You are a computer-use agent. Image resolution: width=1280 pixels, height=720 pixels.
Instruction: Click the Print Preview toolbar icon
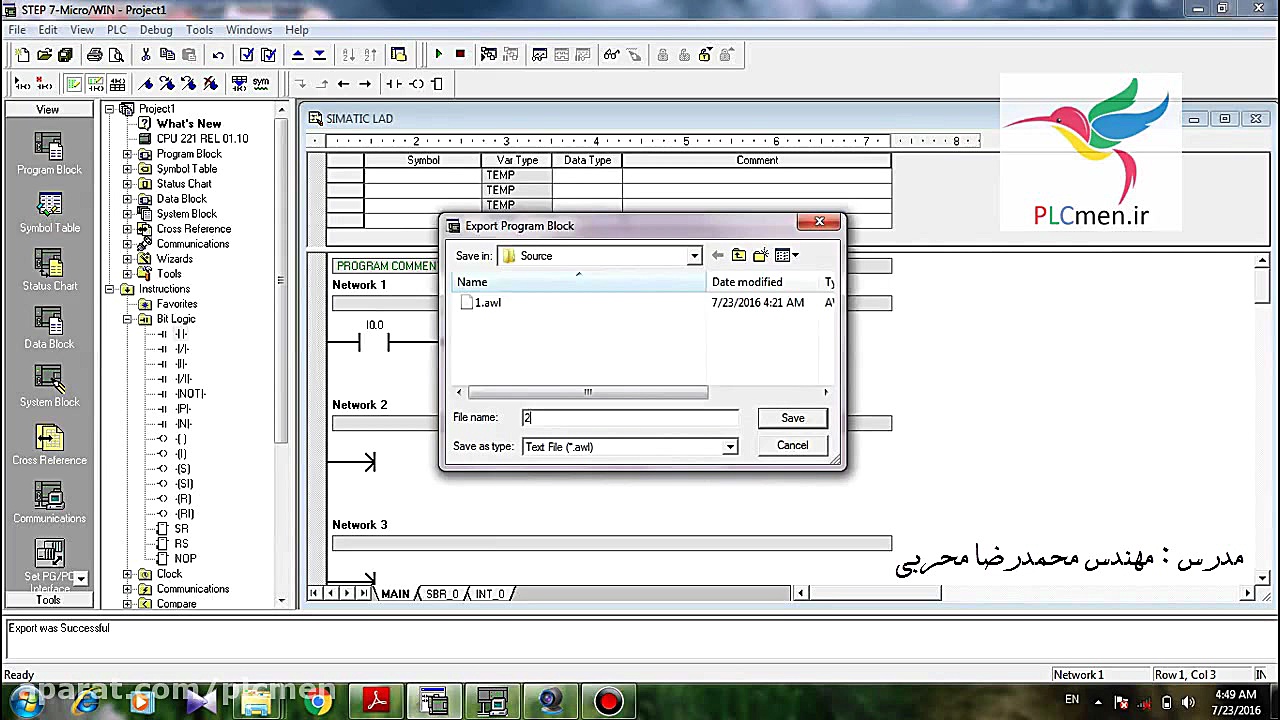116,55
